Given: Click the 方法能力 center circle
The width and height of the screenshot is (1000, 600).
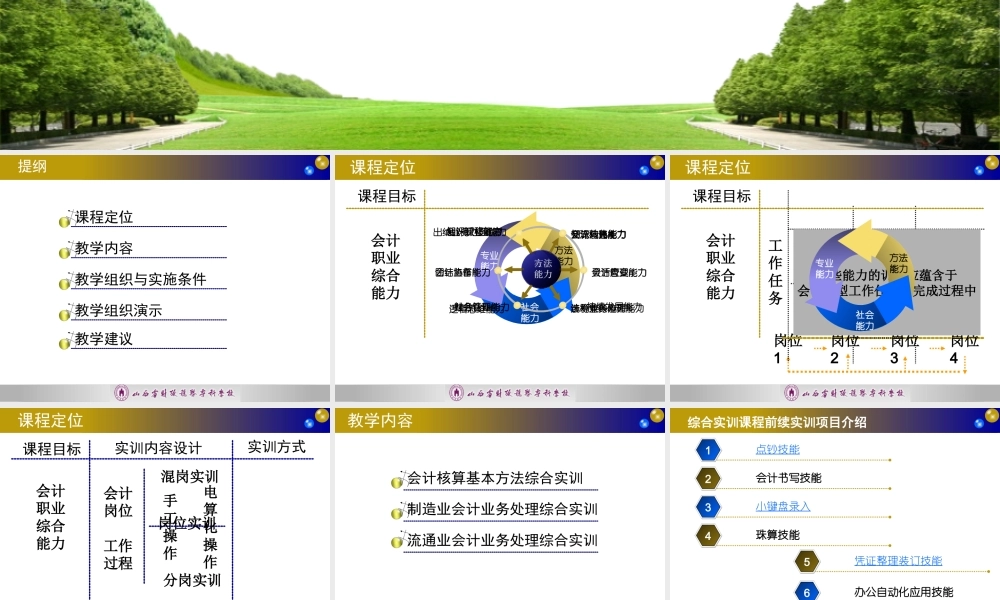Looking at the screenshot, I should point(541,268).
